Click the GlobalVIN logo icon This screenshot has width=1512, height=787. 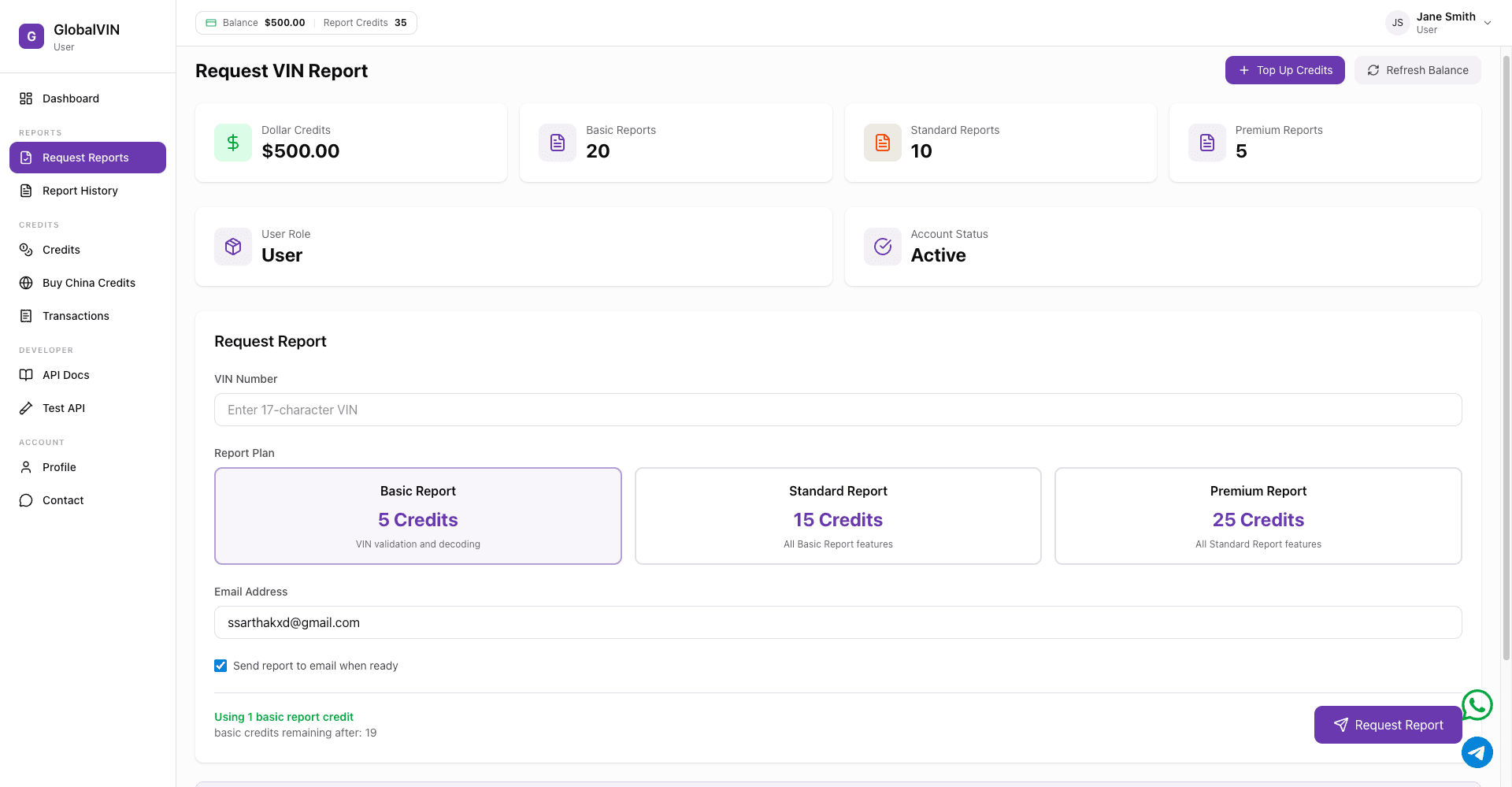[31, 36]
